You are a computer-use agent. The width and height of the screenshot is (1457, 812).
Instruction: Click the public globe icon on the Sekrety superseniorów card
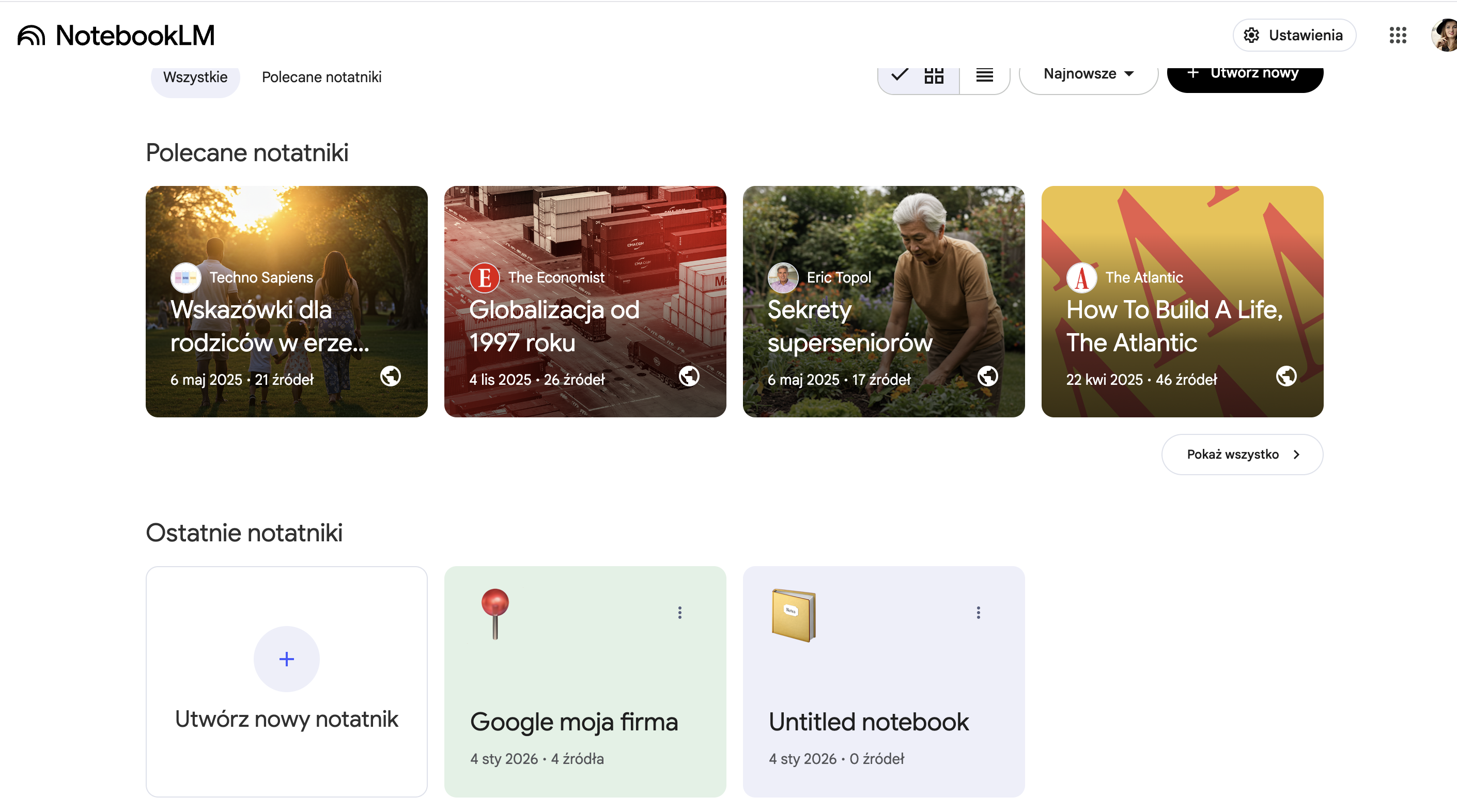click(x=987, y=376)
